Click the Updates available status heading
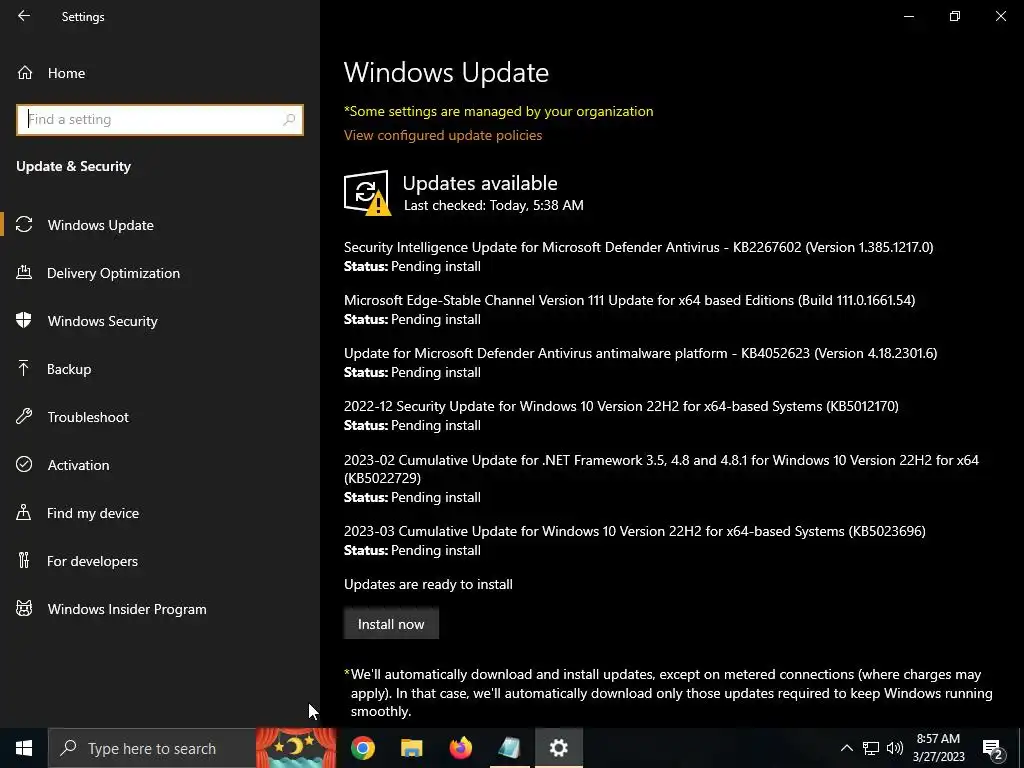This screenshot has width=1024, height=768. (x=480, y=183)
